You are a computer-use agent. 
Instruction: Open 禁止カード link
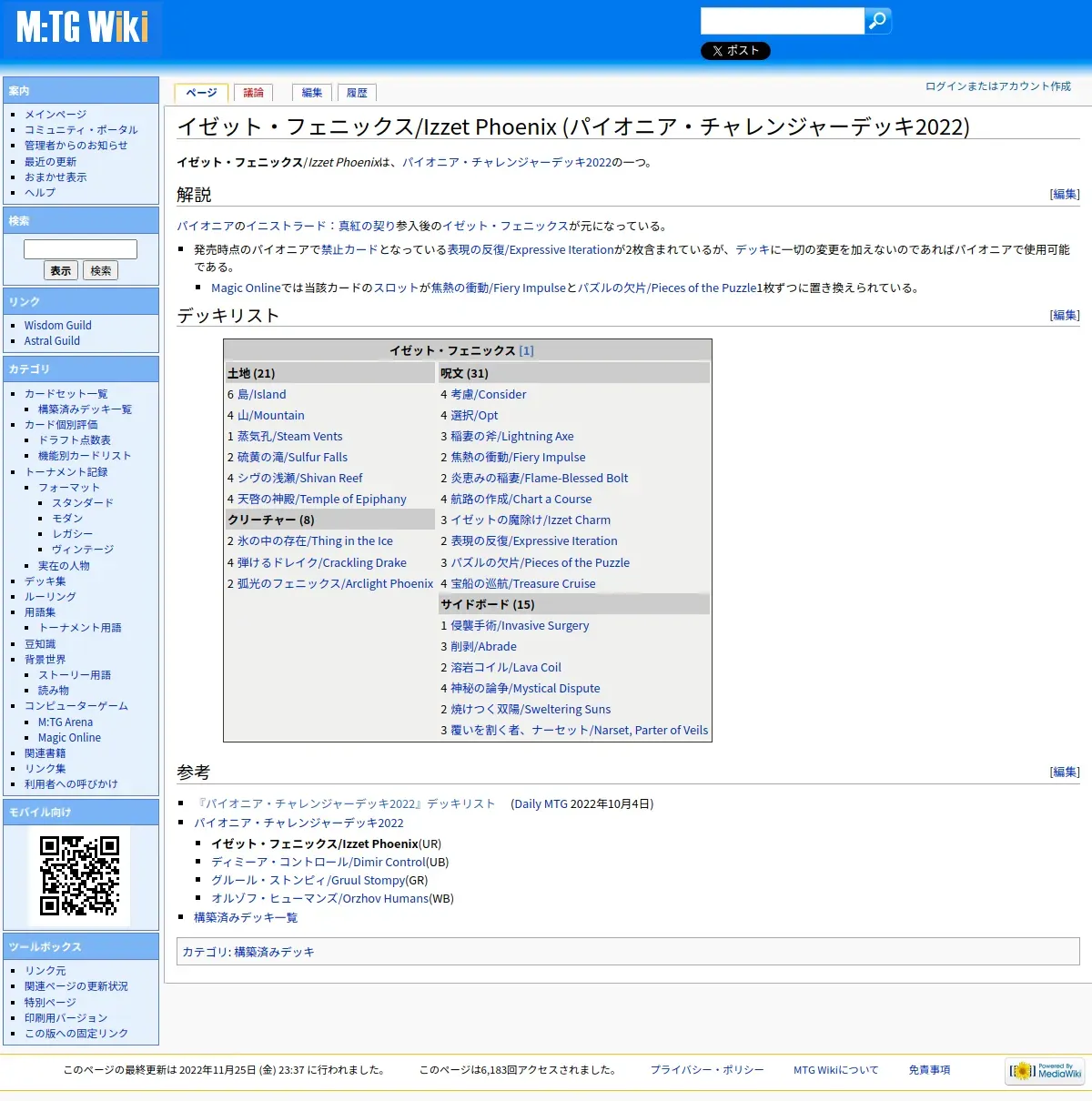[349, 249]
